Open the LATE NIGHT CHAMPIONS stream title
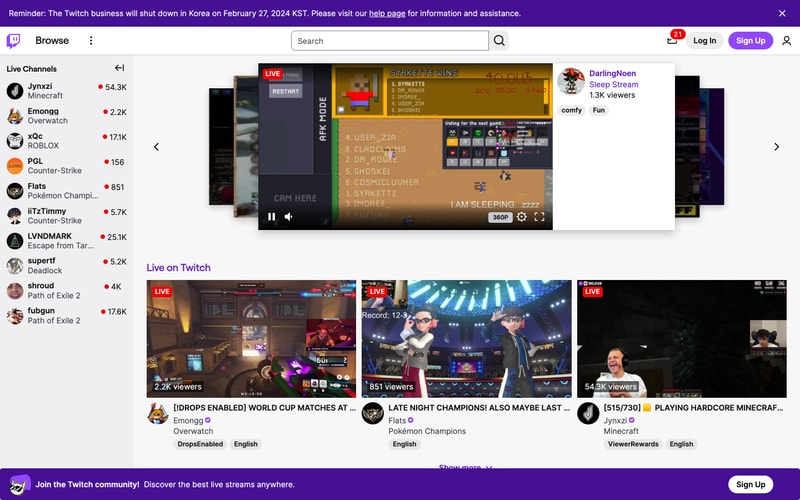The height and width of the screenshot is (500, 800). (x=479, y=408)
